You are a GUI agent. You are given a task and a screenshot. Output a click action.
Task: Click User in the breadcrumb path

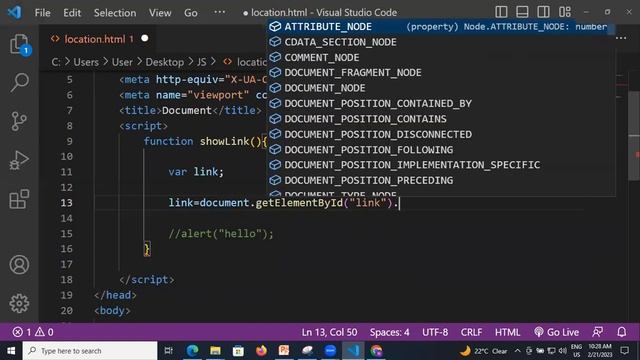point(122,62)
